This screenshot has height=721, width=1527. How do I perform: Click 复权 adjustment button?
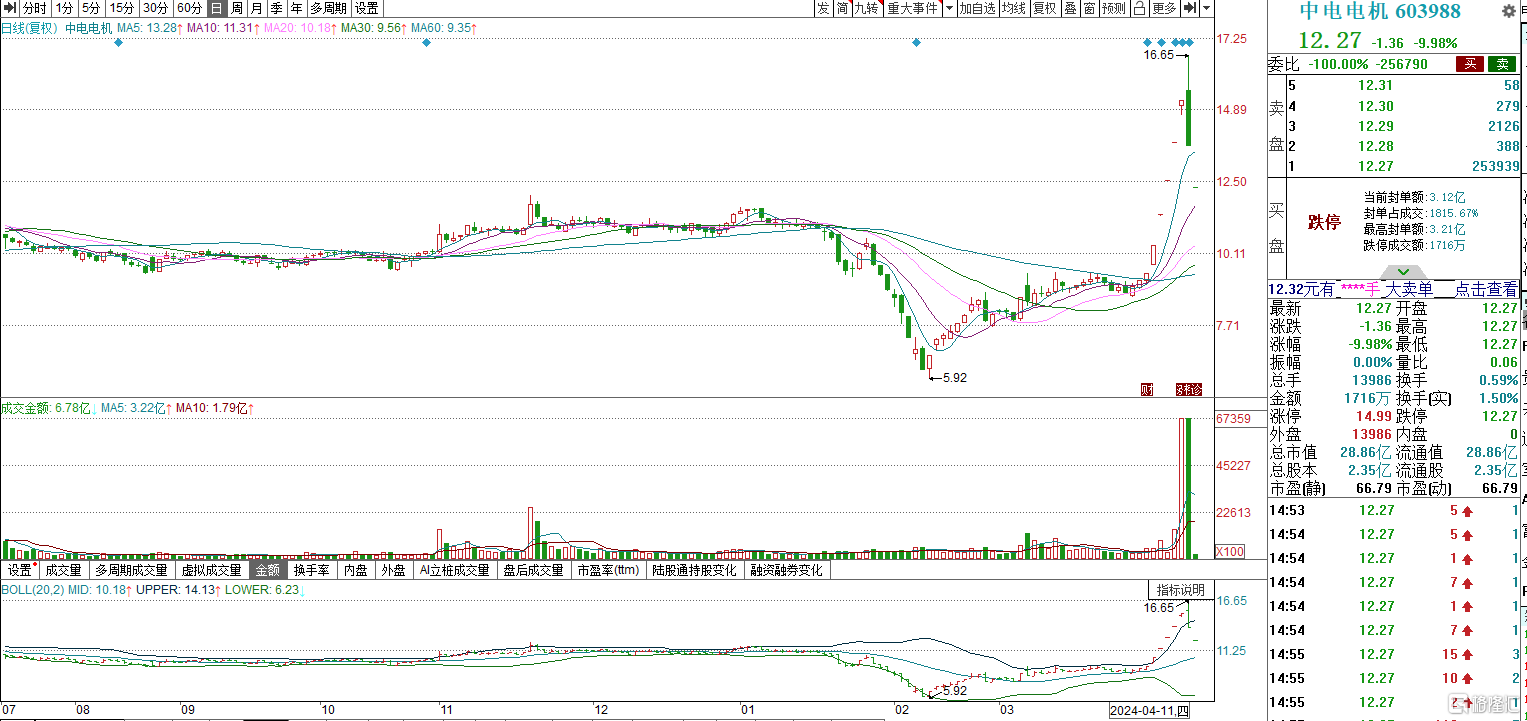[1044, 8]
